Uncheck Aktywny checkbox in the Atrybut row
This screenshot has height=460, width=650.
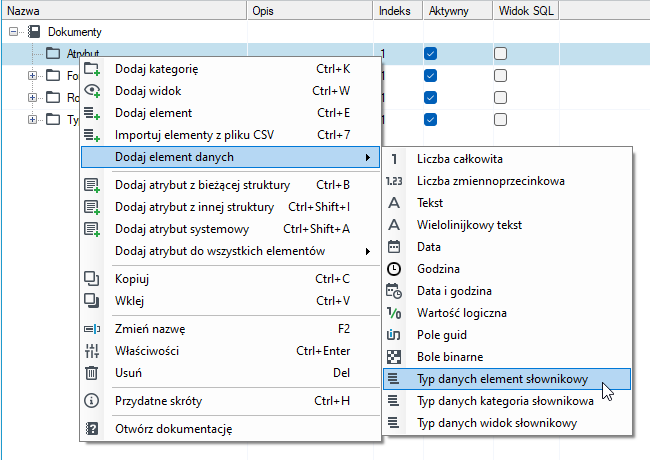coord(430,53)
